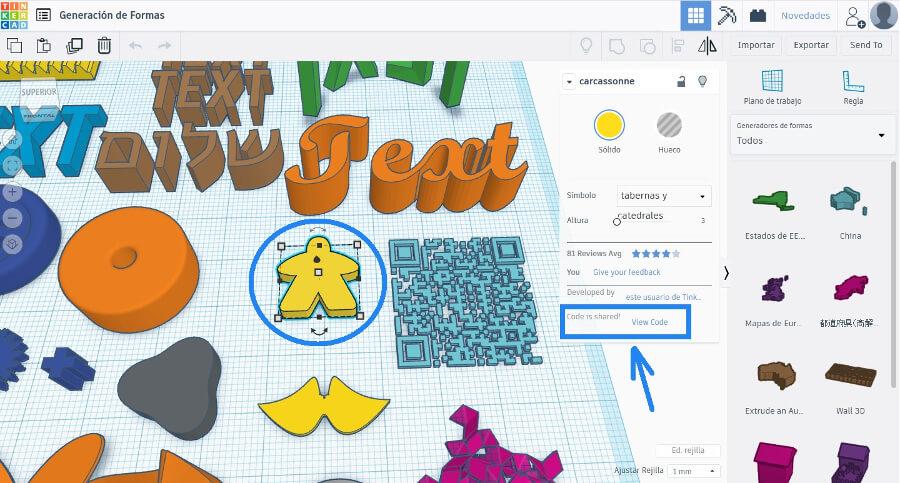Select the Regla ruler tool
Viewport: 900px width, 483px height.
click(853, 86)
